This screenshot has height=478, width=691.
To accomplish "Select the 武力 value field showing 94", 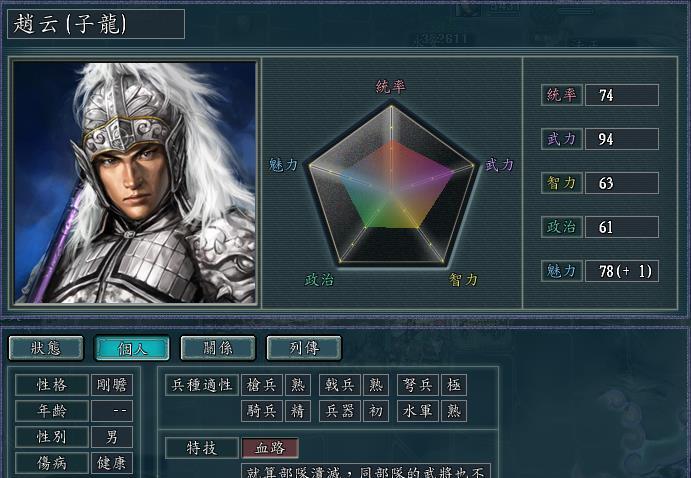I will [x=622, y=139].
